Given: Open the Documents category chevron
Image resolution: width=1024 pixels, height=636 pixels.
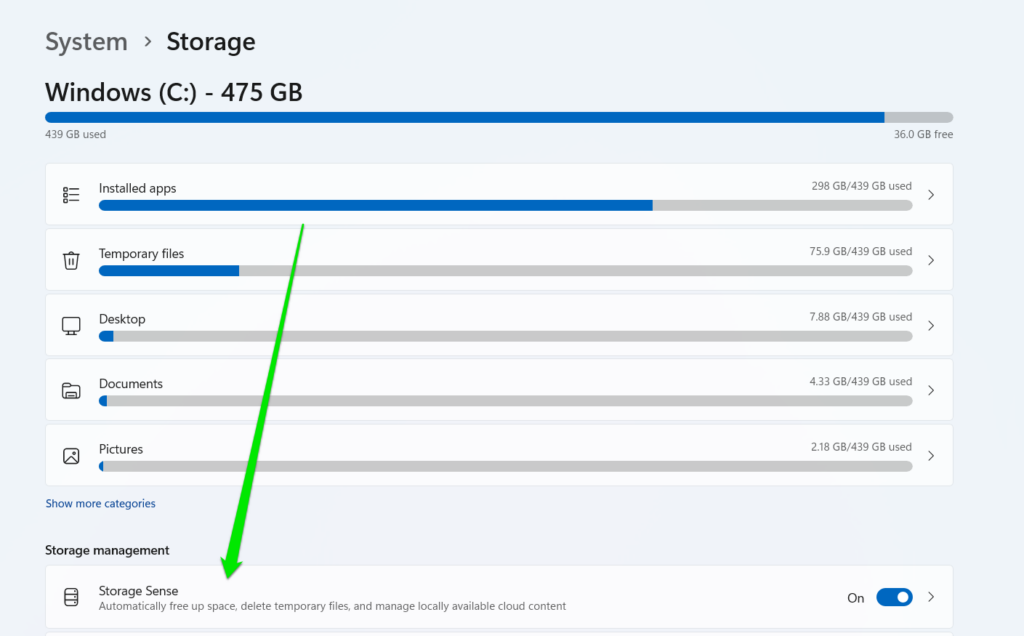Looking at the screenshot, I should coord(931,390).
